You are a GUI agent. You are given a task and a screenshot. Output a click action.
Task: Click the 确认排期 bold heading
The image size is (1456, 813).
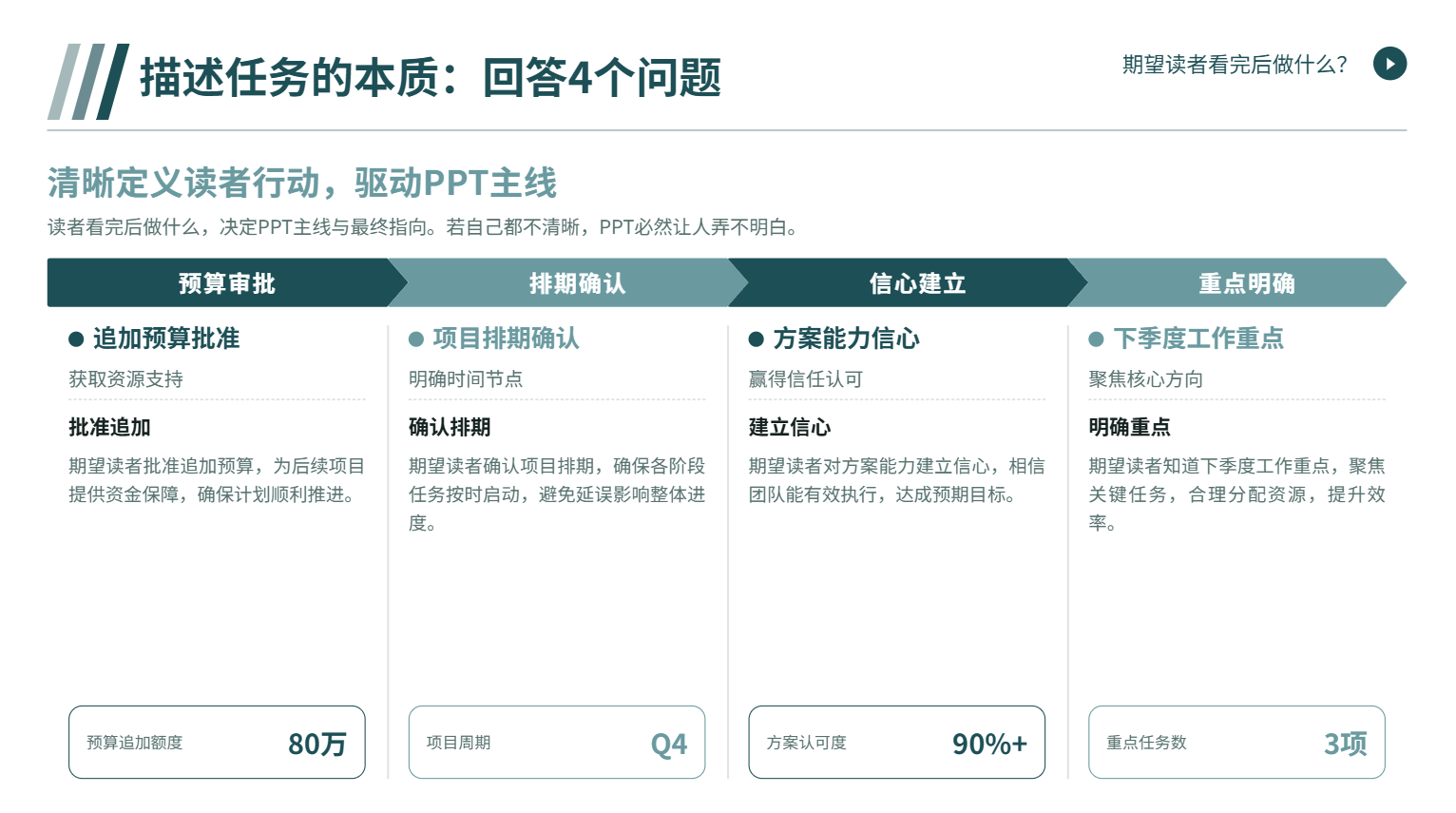[450, 428]
